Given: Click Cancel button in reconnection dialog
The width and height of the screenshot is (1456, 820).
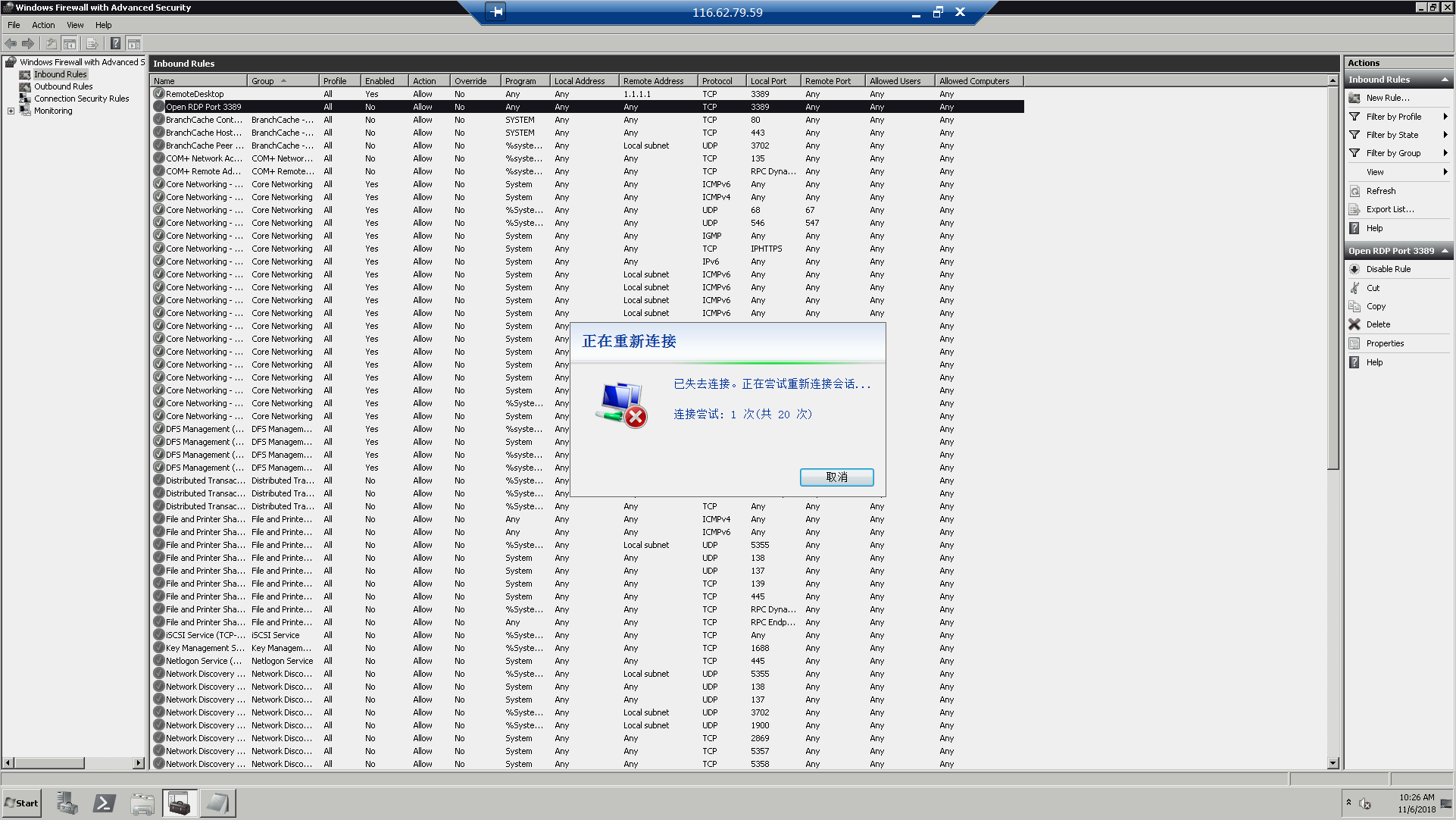Looking at the screenshot, I should click(x=837, y=477).
